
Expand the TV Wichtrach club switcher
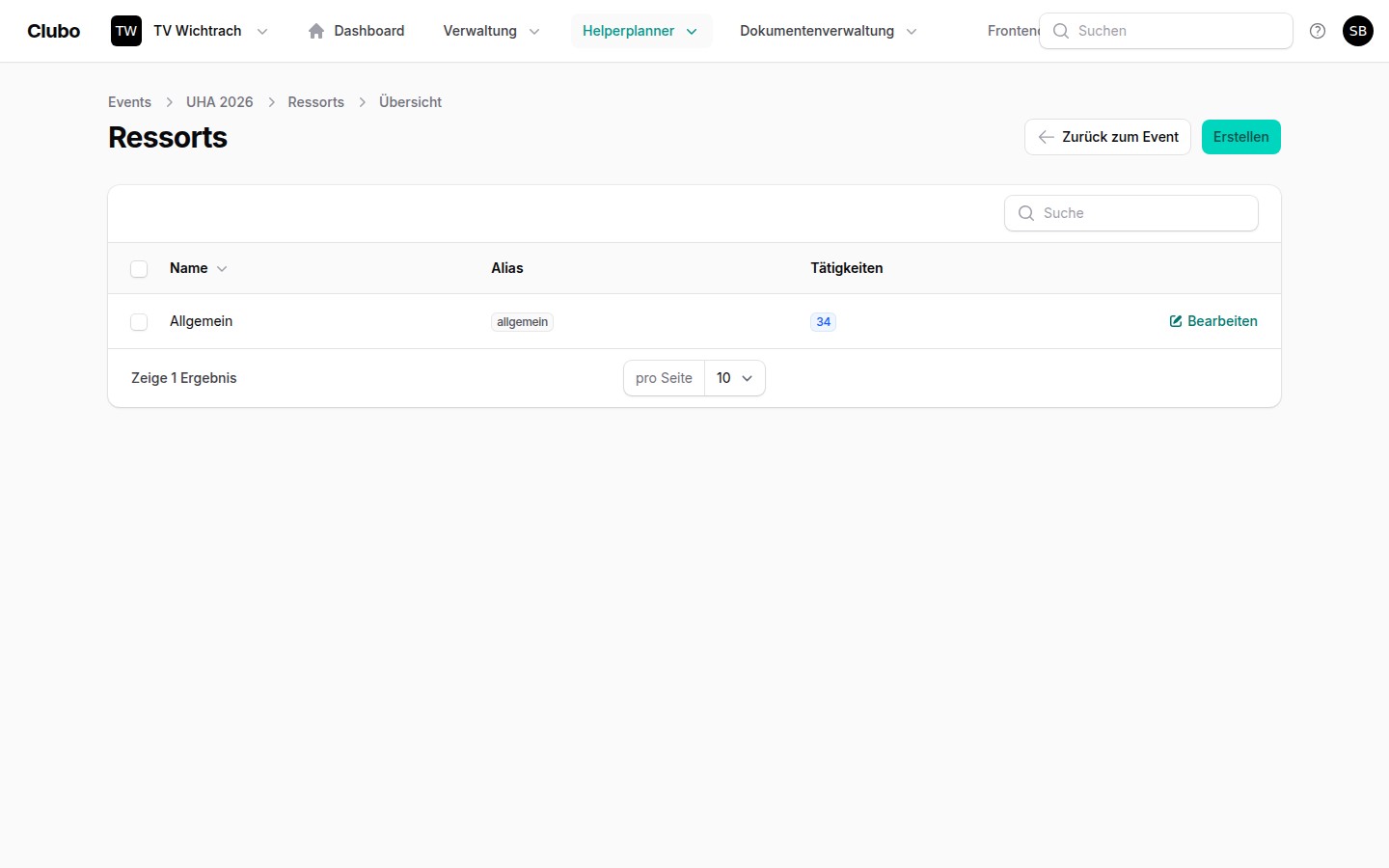click(209, 31)
